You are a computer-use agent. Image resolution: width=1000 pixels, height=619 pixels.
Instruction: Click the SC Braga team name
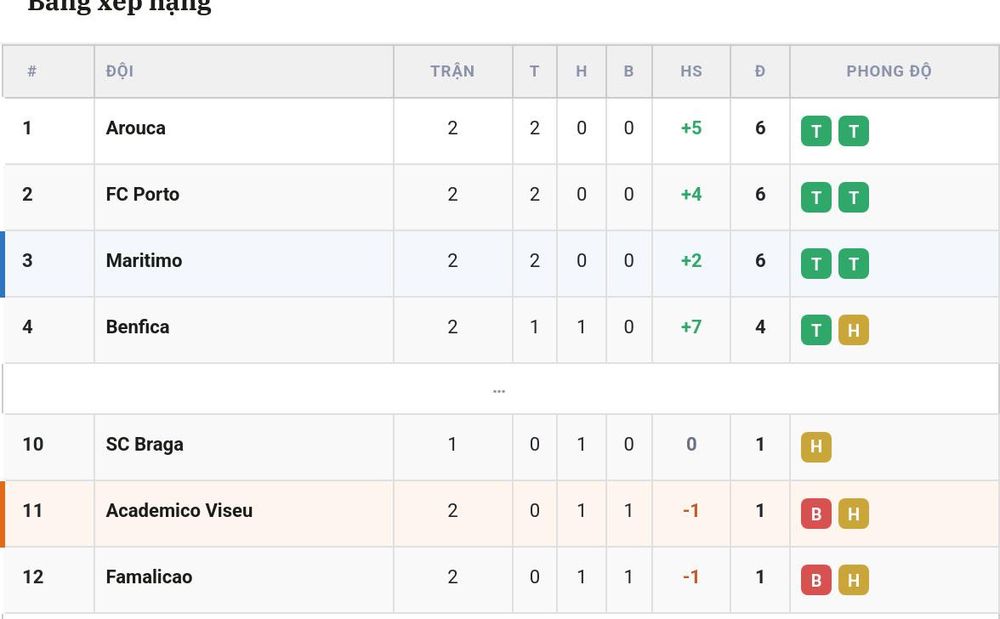point(145,444)
